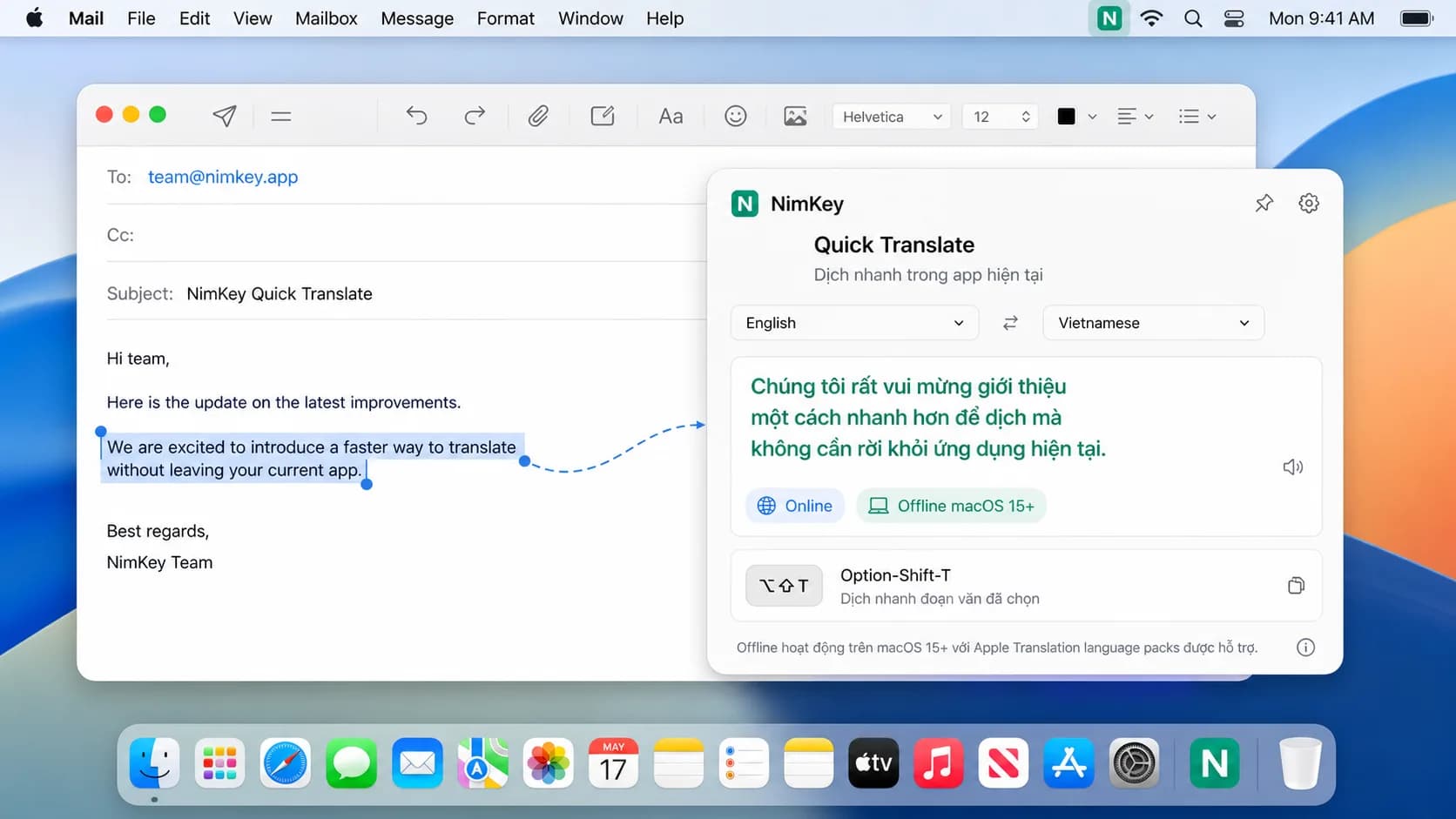Viewport: 1456px width, 819px height.
Task: Open Photos from the Dock
Action: [548, 763]
